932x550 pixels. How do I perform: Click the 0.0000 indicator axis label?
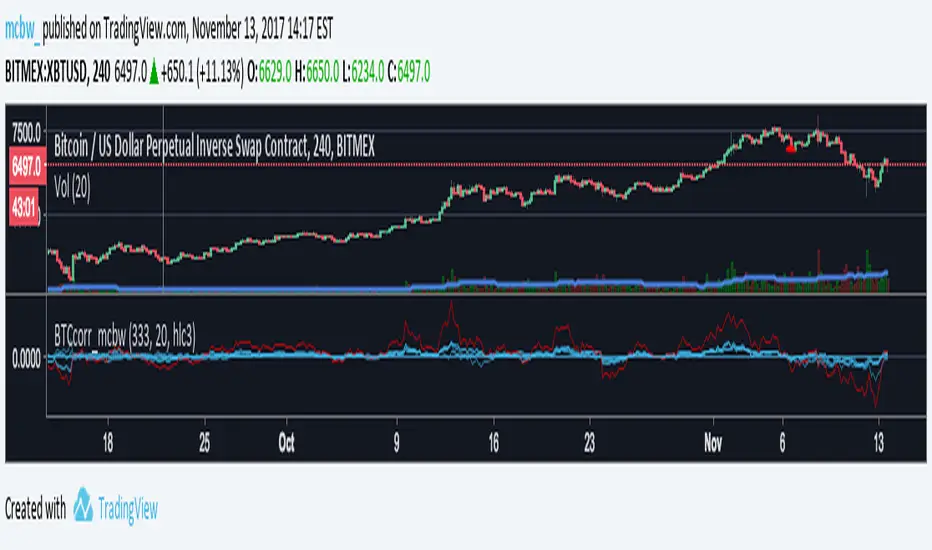(x=27, y=359)
